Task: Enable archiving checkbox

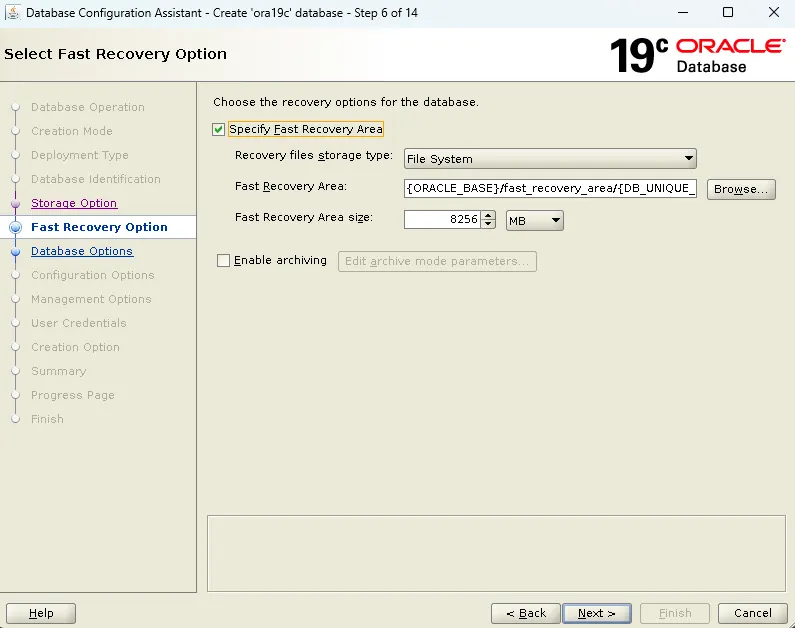Action: click(x=223, y=261)
